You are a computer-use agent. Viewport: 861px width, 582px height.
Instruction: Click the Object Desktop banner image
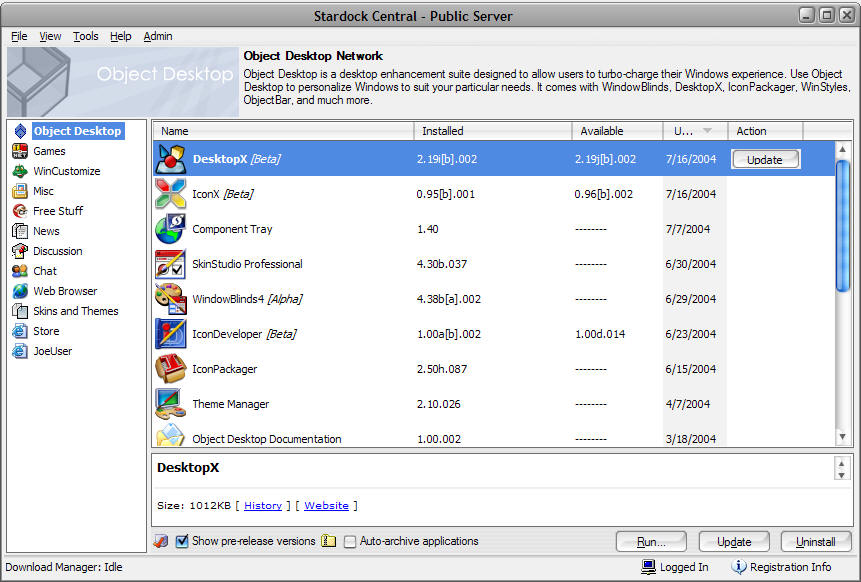[x=123, y=81]
